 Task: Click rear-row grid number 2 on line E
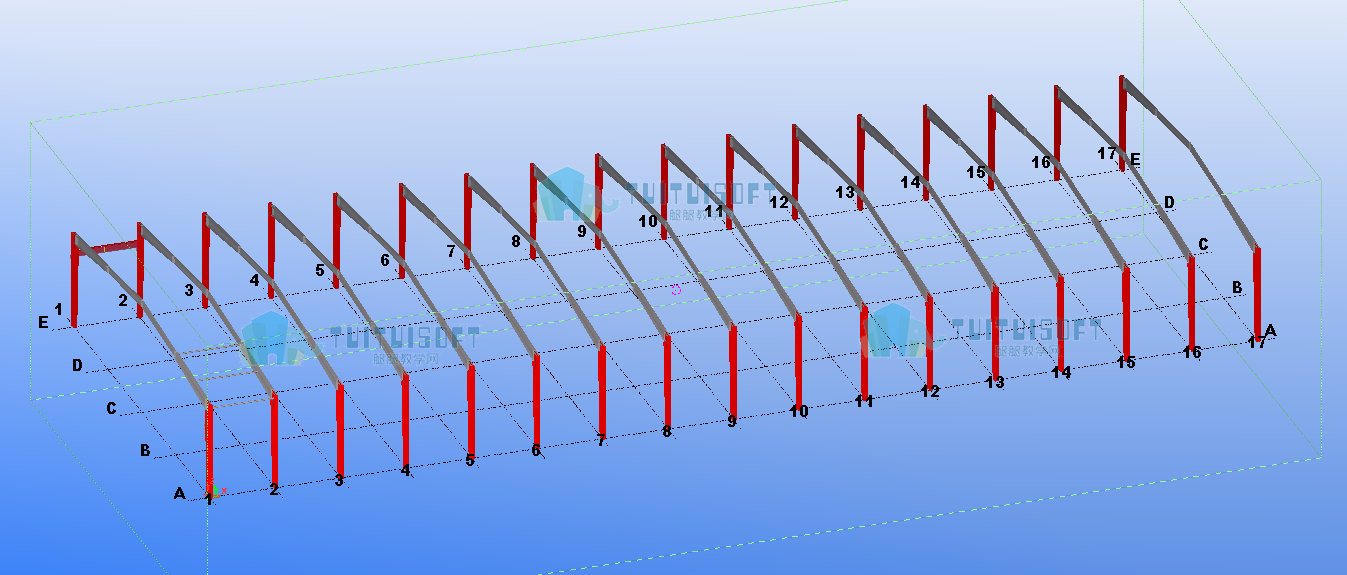click(x=123, y=300)
